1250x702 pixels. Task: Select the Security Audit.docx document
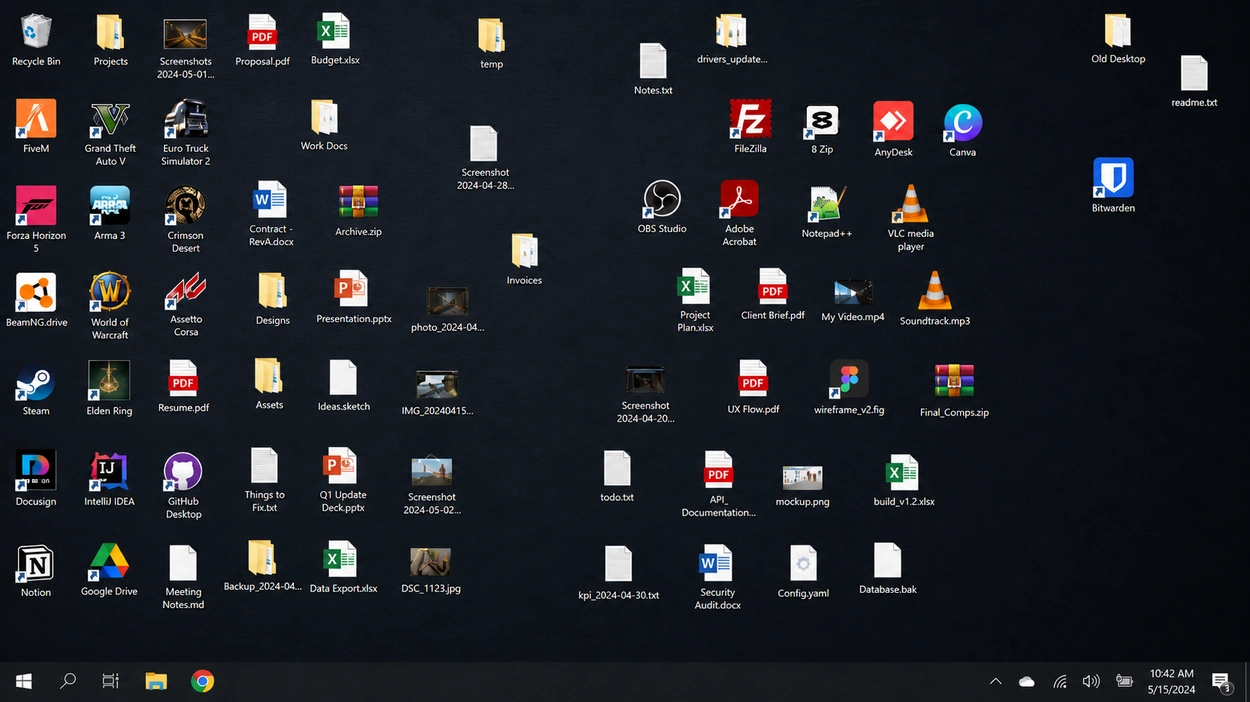[716, 564]
